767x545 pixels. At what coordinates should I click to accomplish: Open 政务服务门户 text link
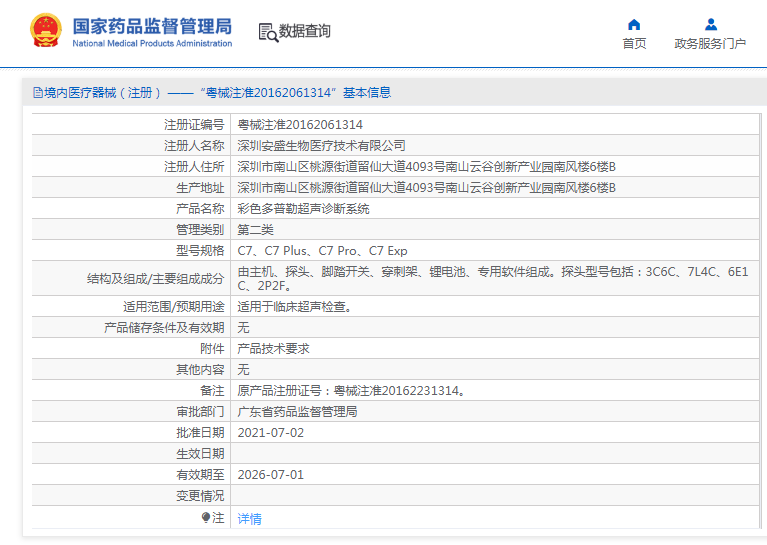coord(710,44)
